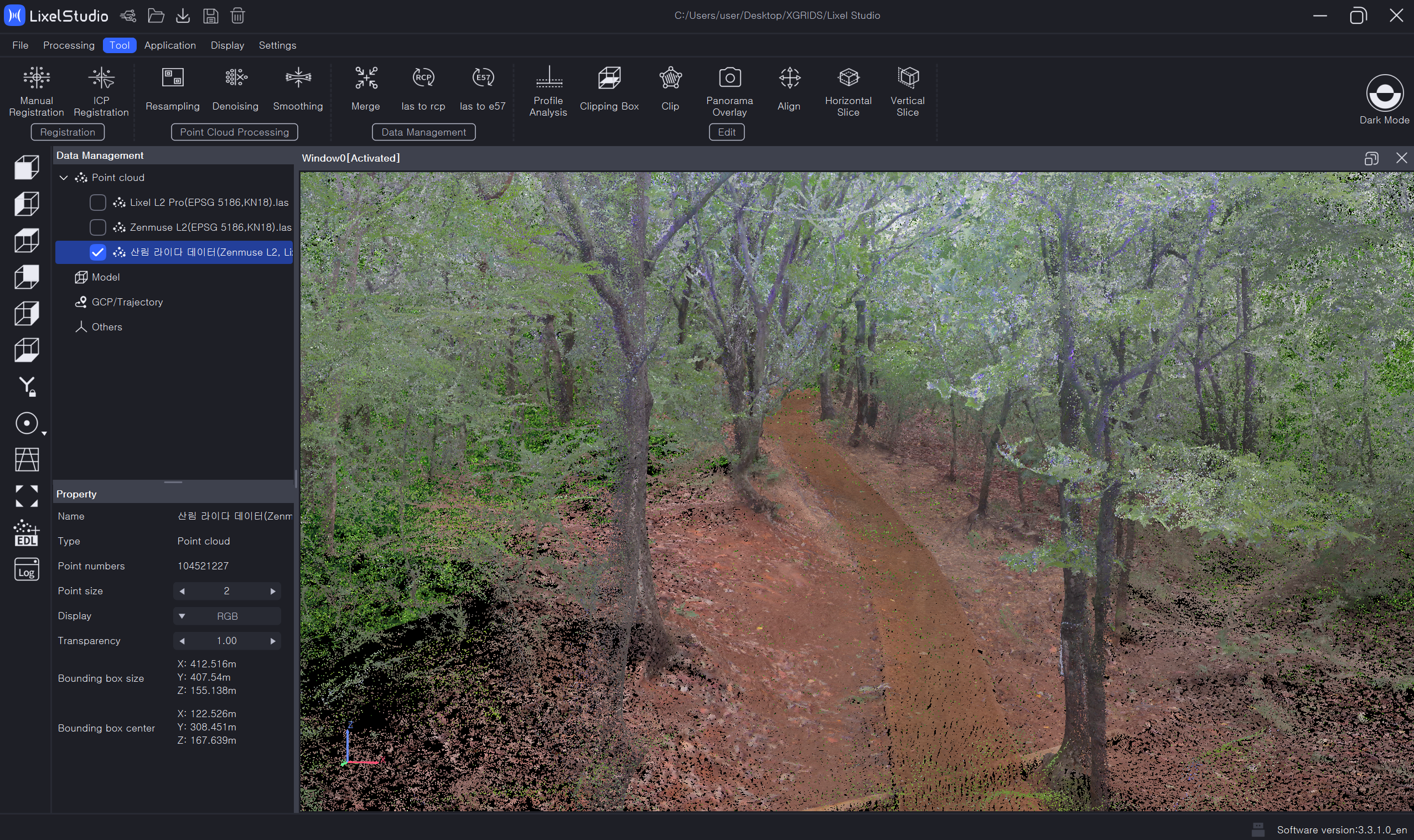
Task: Open the Display RGB dropdown
Action: tap(226, 616)
